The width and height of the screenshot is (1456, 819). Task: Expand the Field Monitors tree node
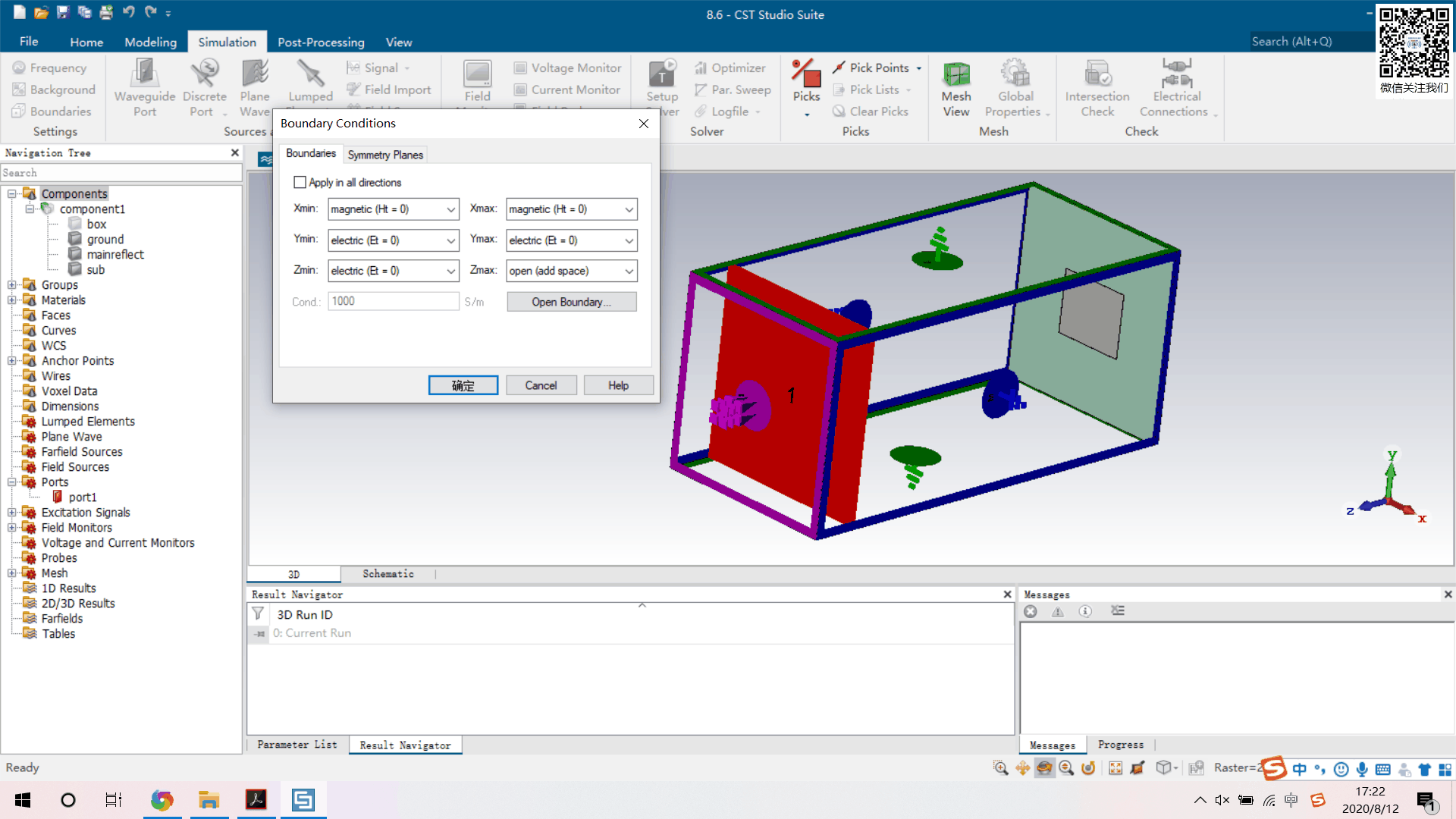click(x=12, y=528)
